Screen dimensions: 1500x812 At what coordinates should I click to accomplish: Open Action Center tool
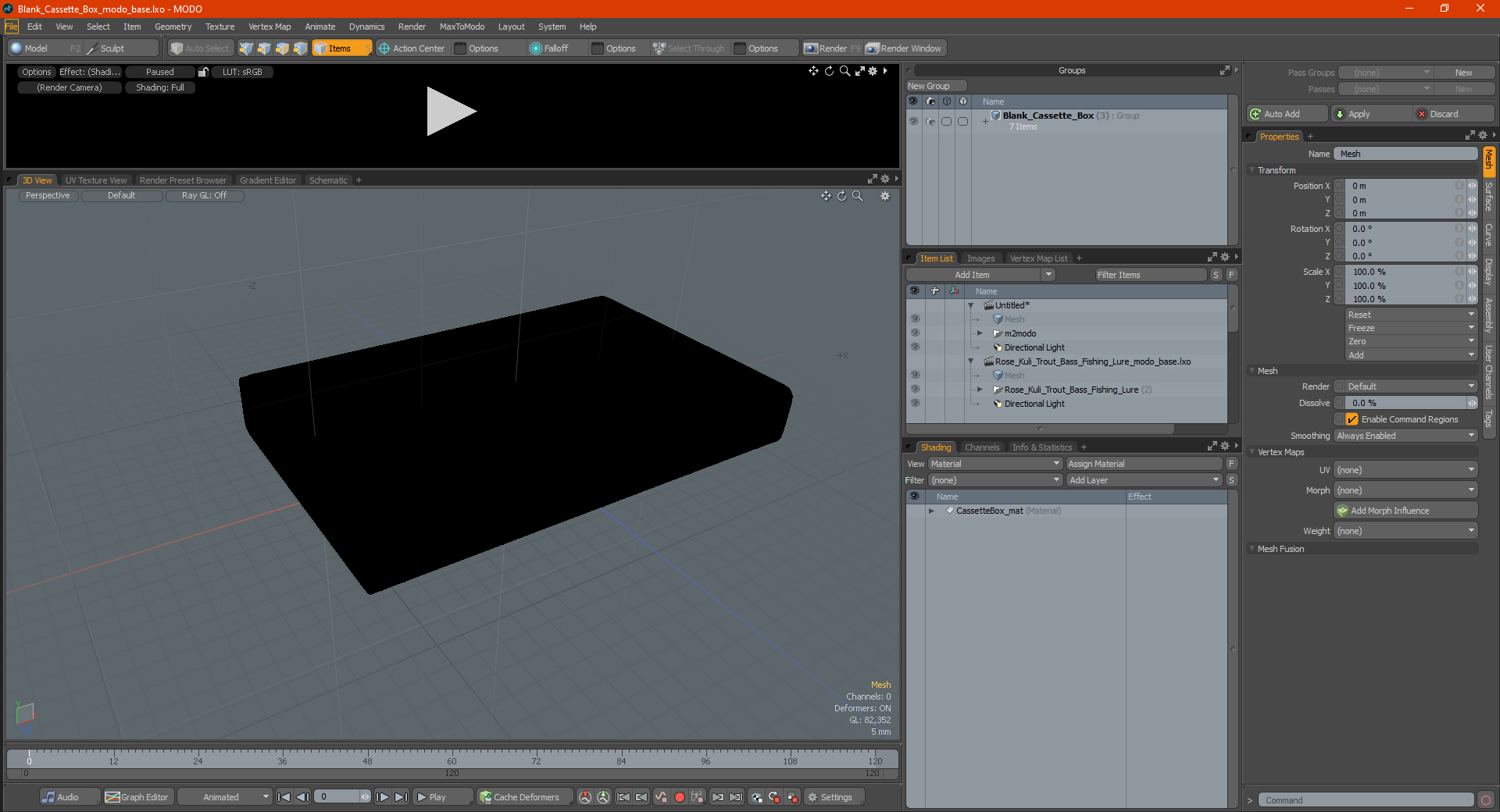click(412, 48)
